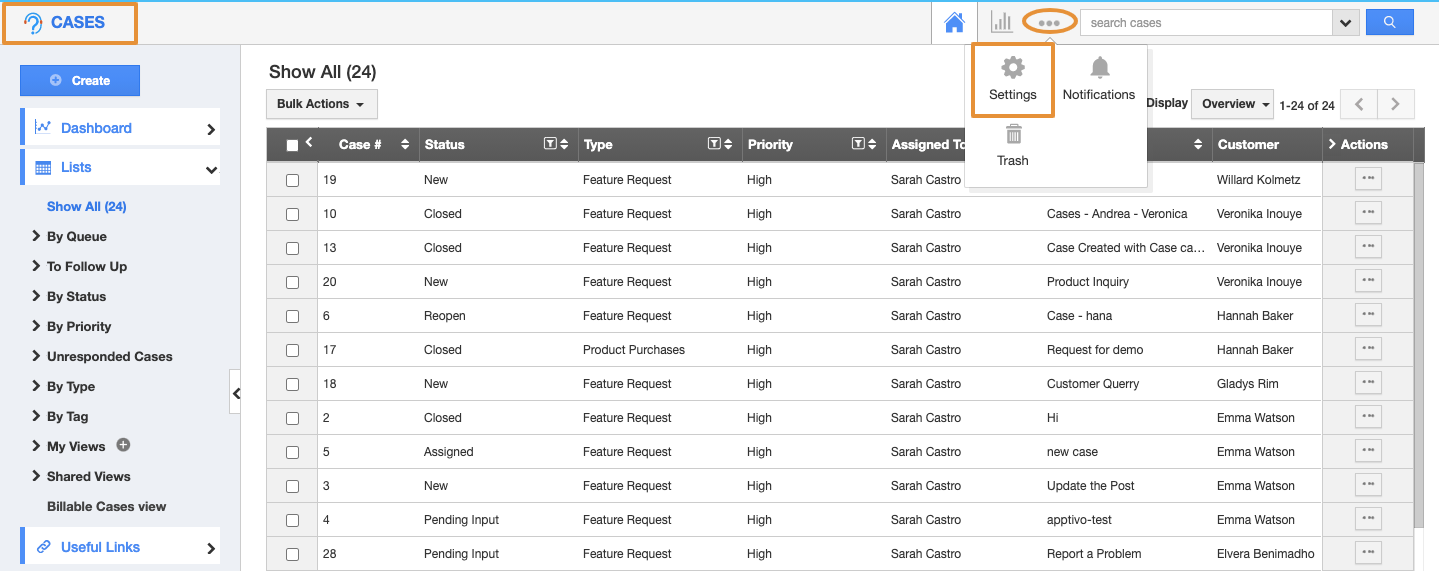Select the checkbox for case 6
This screenshot has height=571, width=1439.
tap(292, 317)
